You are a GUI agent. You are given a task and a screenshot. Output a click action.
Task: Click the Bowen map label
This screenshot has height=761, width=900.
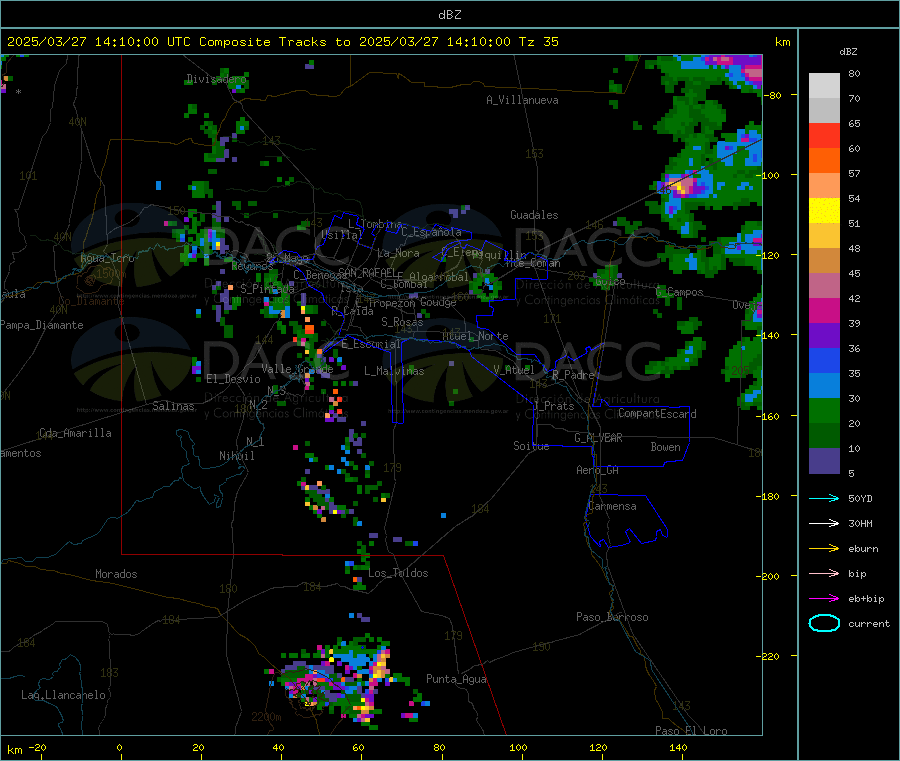point(665,447)
